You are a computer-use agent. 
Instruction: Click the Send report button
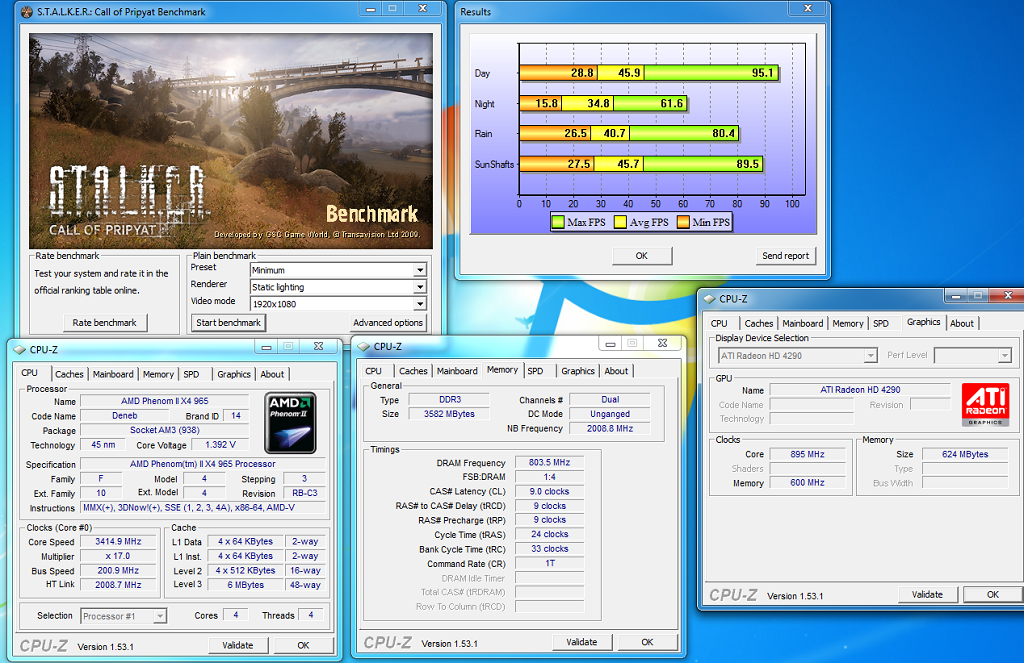[785, 256]
